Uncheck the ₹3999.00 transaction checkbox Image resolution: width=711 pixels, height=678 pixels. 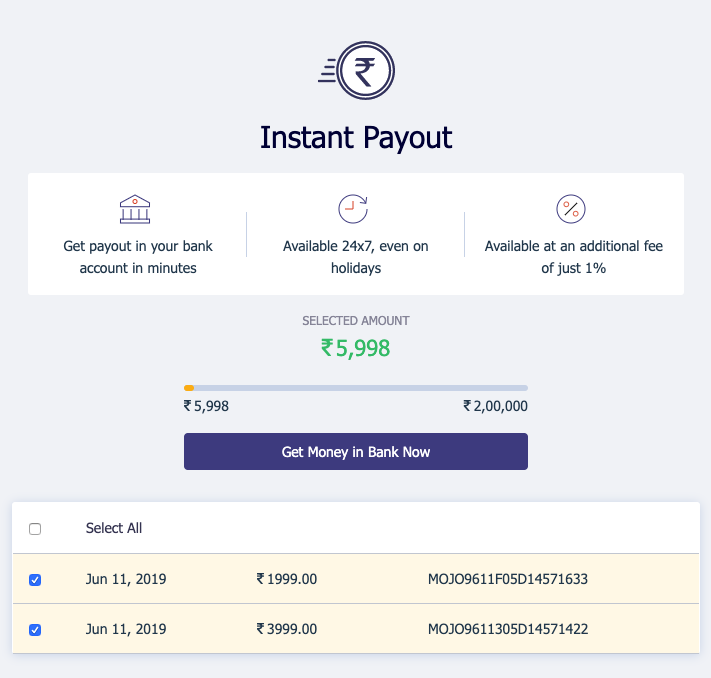tap(35, 630)
